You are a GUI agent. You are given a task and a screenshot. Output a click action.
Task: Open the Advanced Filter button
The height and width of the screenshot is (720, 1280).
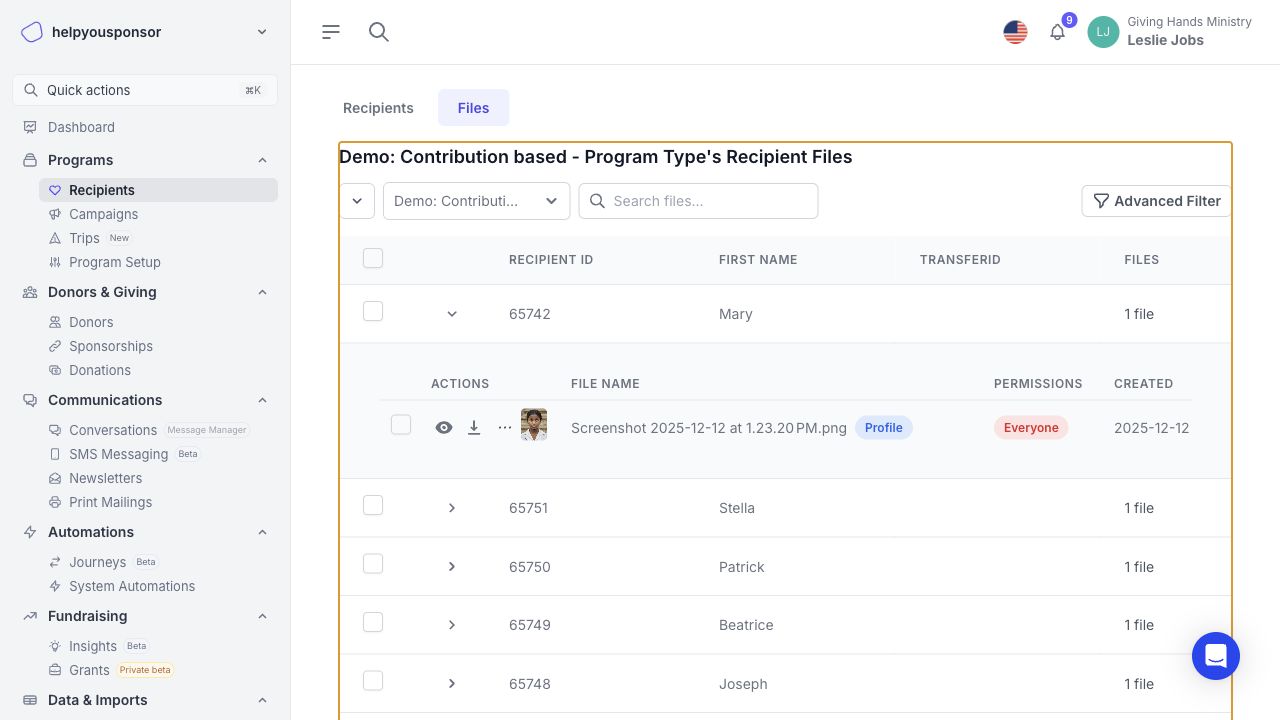tap(1156, 201)
